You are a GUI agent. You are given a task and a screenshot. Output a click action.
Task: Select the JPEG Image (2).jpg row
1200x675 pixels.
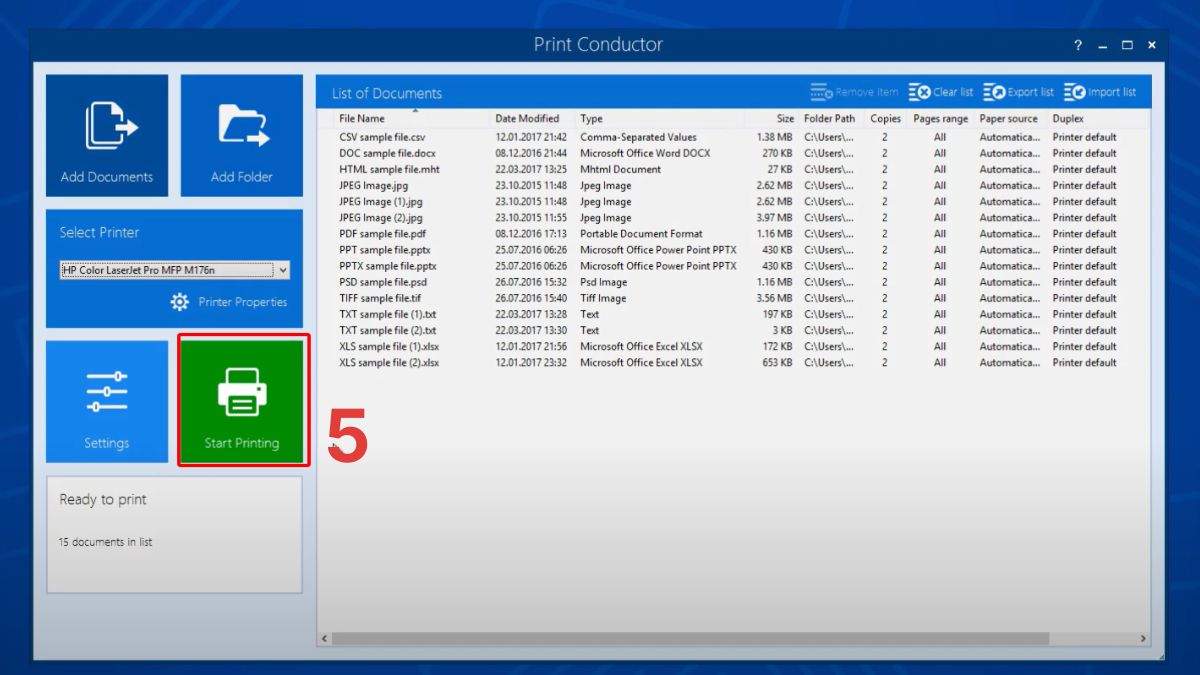coord(735,217)
